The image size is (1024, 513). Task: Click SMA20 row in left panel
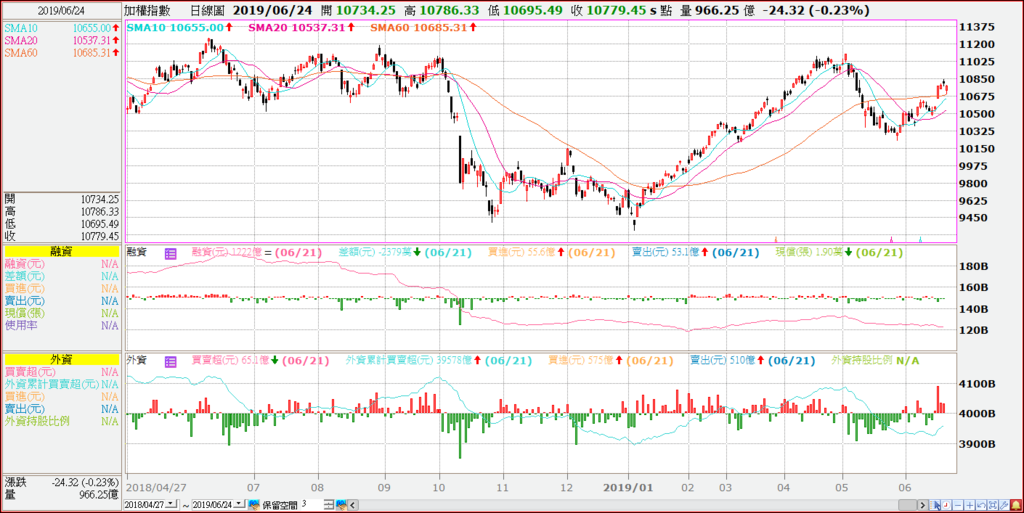click(x=62, y=40)
